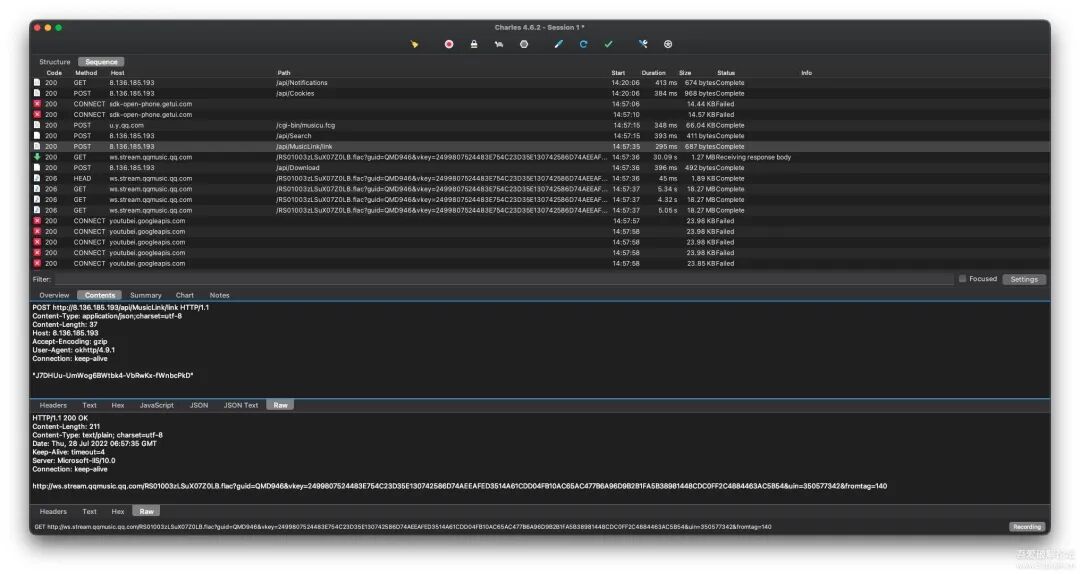Screen dimensions: 1080x574
Task: Select the request with 5.34 s duration
Action: point(540,189)
